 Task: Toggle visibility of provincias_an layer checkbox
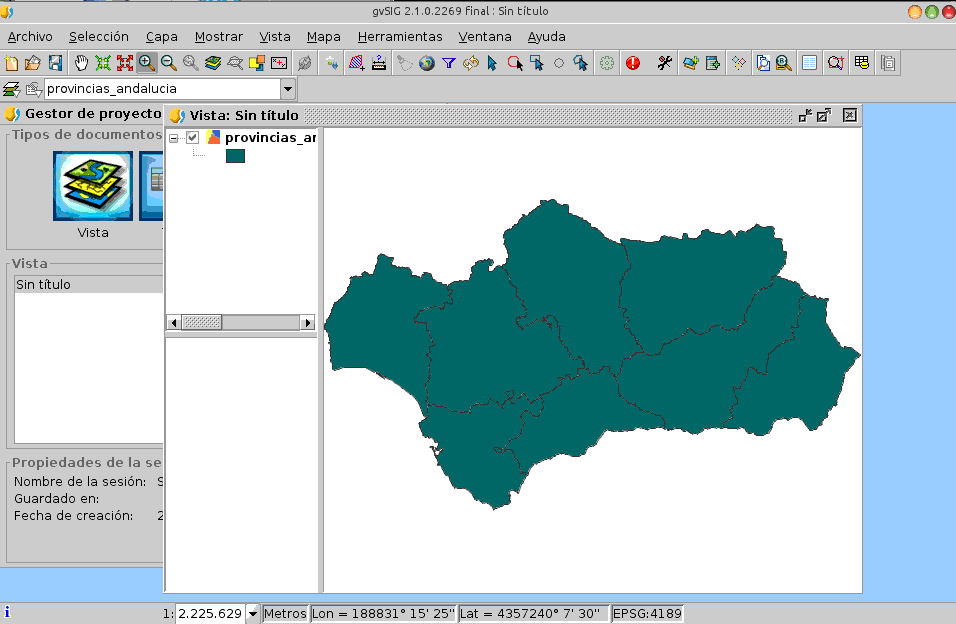pos(193,138)
